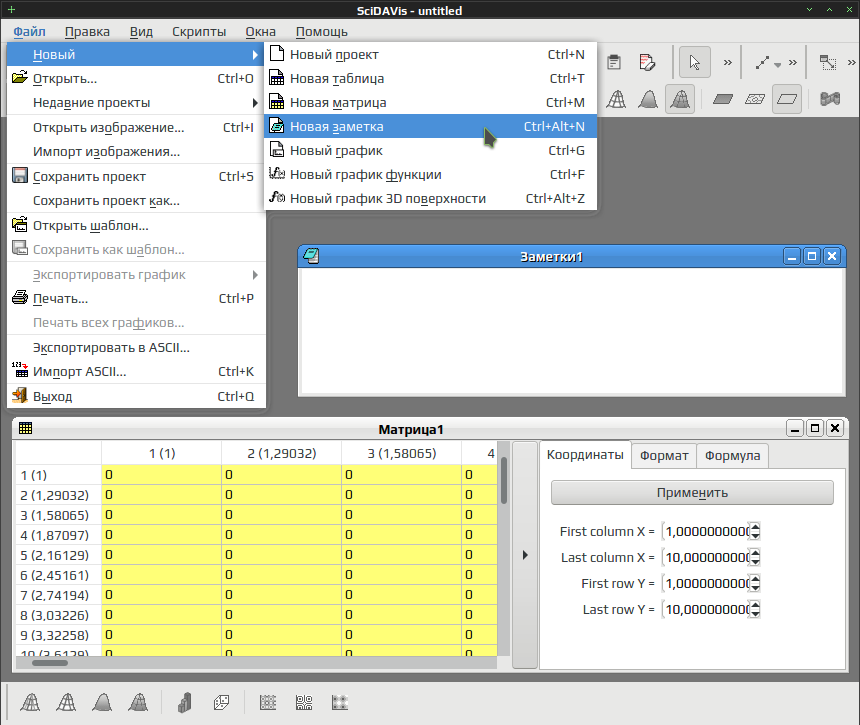The height and width of the screenshot is (725, 860).
Task: Switch to the Формула tab
Action: click(x=732, y=456)
